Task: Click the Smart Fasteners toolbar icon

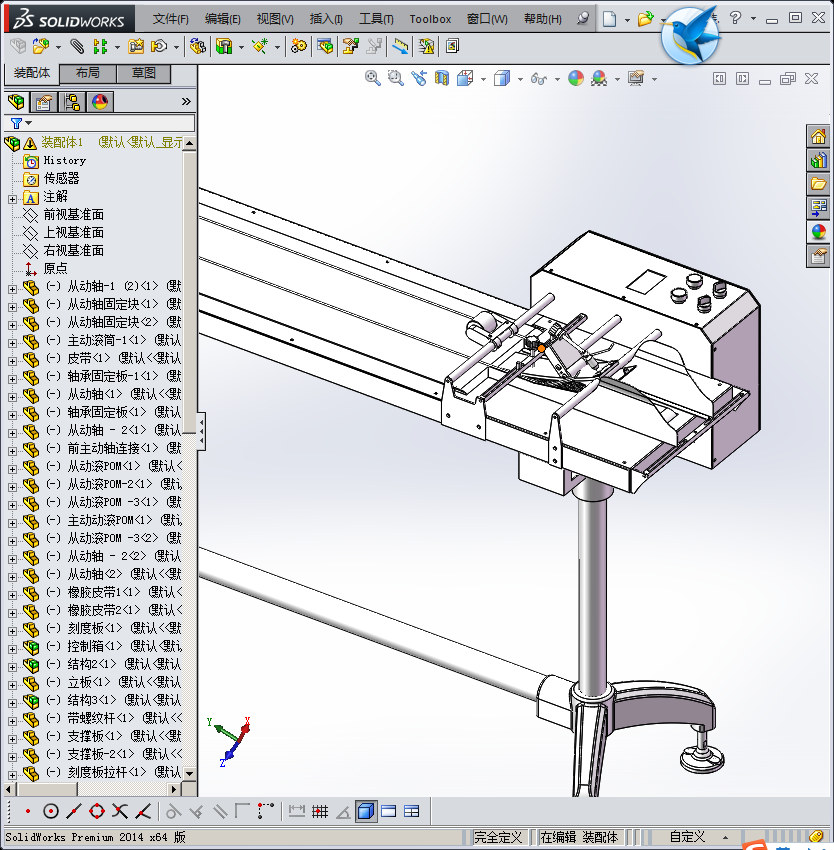Action: [x=136, y=47]
